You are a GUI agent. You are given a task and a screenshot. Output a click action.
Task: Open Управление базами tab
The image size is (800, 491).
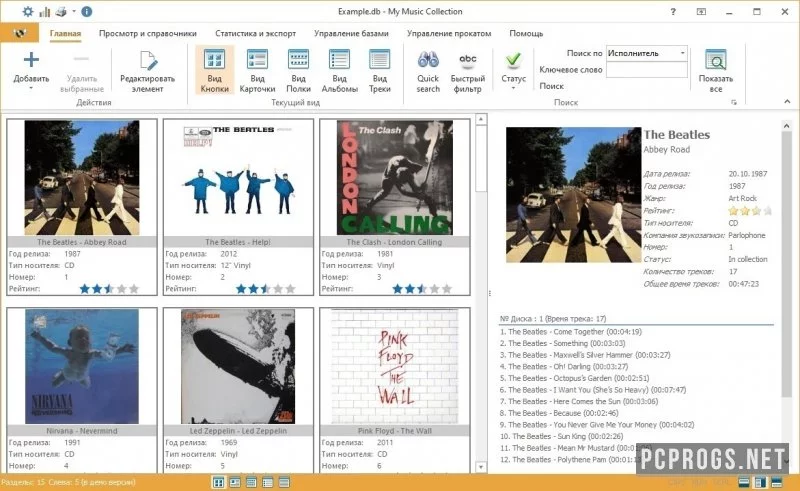point(351,33)
